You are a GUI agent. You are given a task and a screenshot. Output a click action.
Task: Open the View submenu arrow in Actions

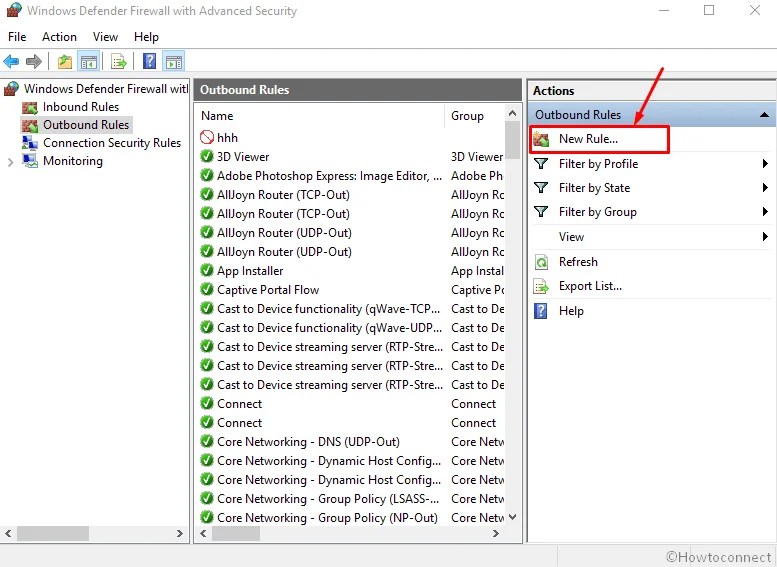(x=765, y=237)
